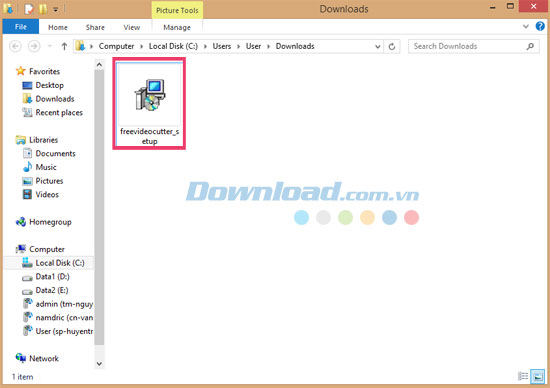This screenshot has width=550, height=388.
Task: Click the New folder quick access icon
Action: 43,9
